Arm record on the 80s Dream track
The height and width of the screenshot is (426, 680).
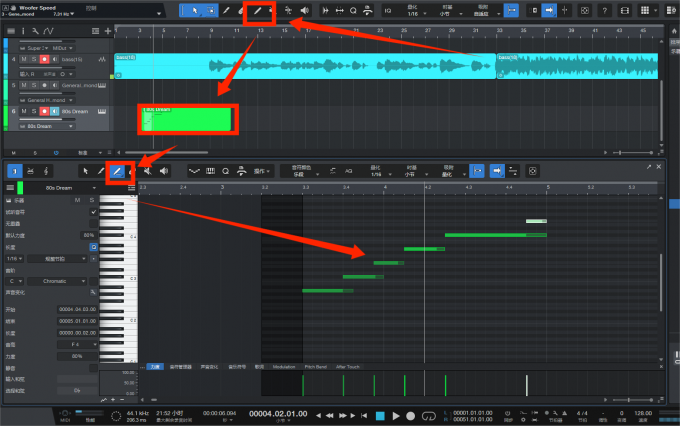pyautogui.click(x=45, y=112)
